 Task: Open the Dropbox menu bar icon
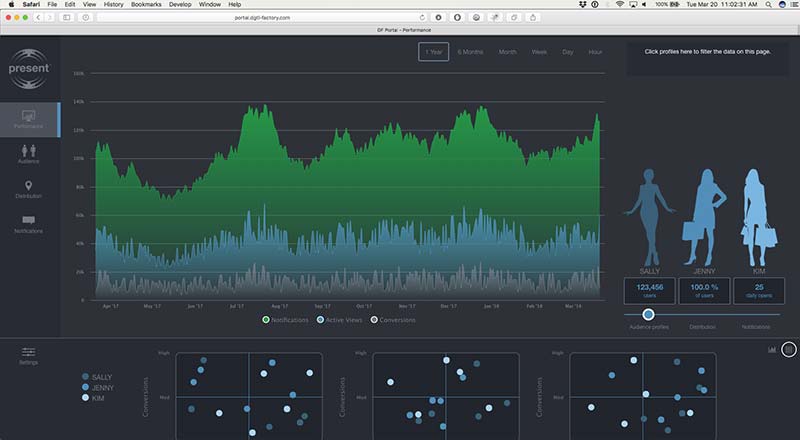pos(583,4)
